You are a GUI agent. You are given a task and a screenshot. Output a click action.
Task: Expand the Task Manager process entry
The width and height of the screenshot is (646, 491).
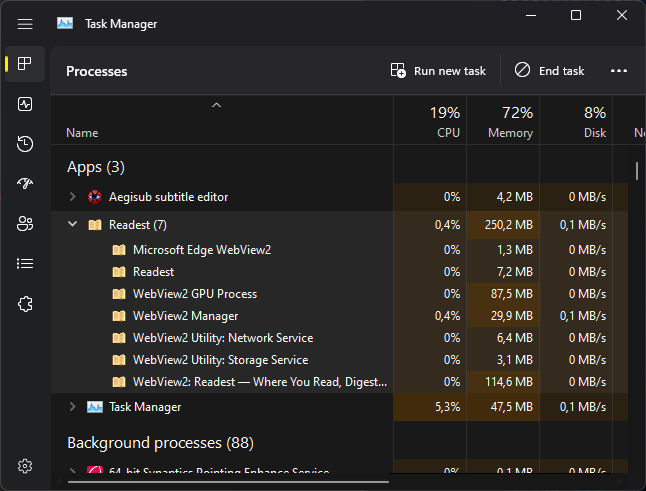pyautogui.click(x=72, y=407)
